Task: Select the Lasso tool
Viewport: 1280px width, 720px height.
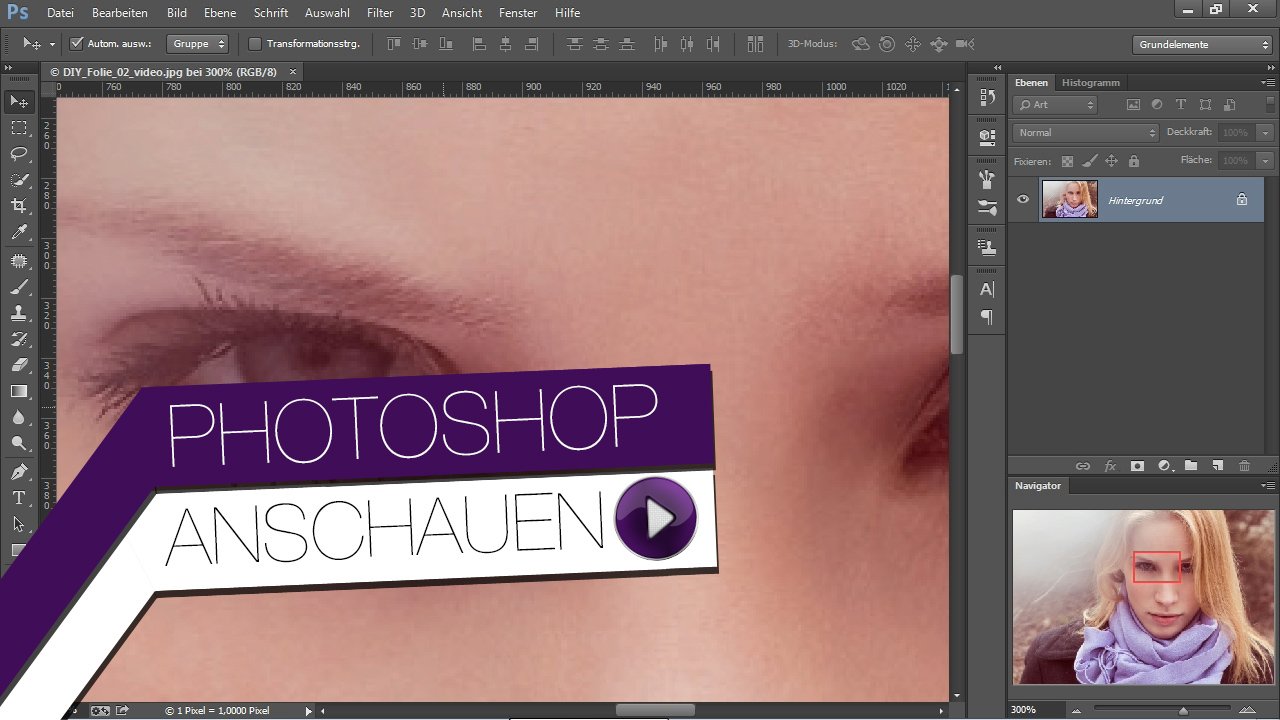Action: click(x=19, y=154)
